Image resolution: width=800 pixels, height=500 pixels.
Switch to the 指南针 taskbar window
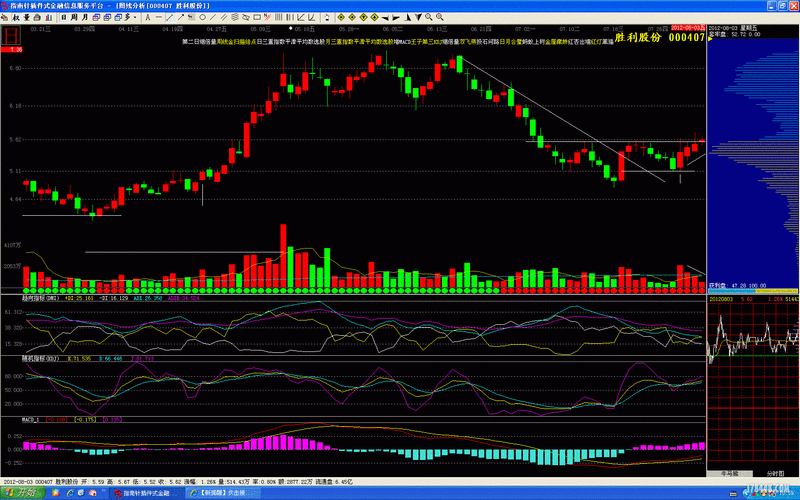pyautogui.click(x=146, y=493)
